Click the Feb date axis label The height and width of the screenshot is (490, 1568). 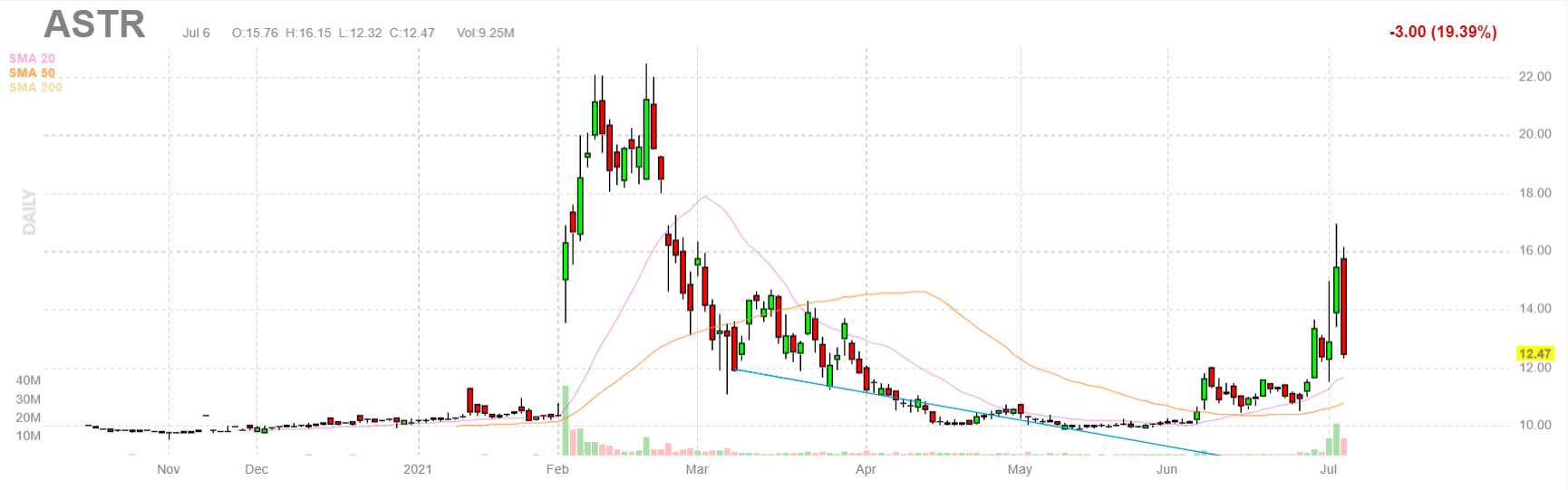[557, 469]
